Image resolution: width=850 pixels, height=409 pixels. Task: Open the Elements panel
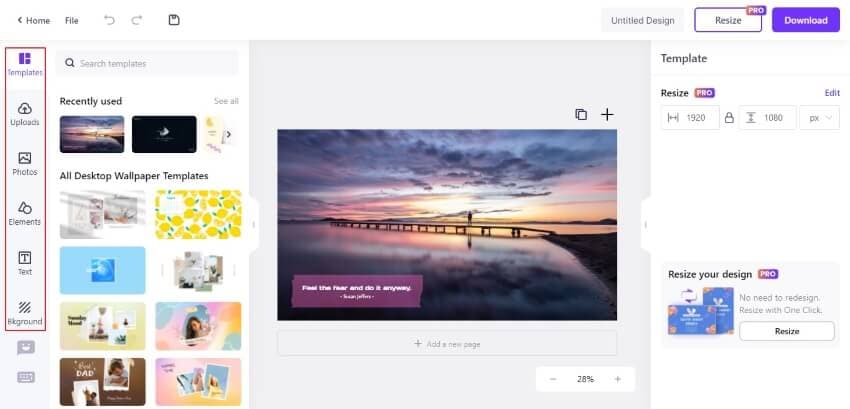click(25, 214)
